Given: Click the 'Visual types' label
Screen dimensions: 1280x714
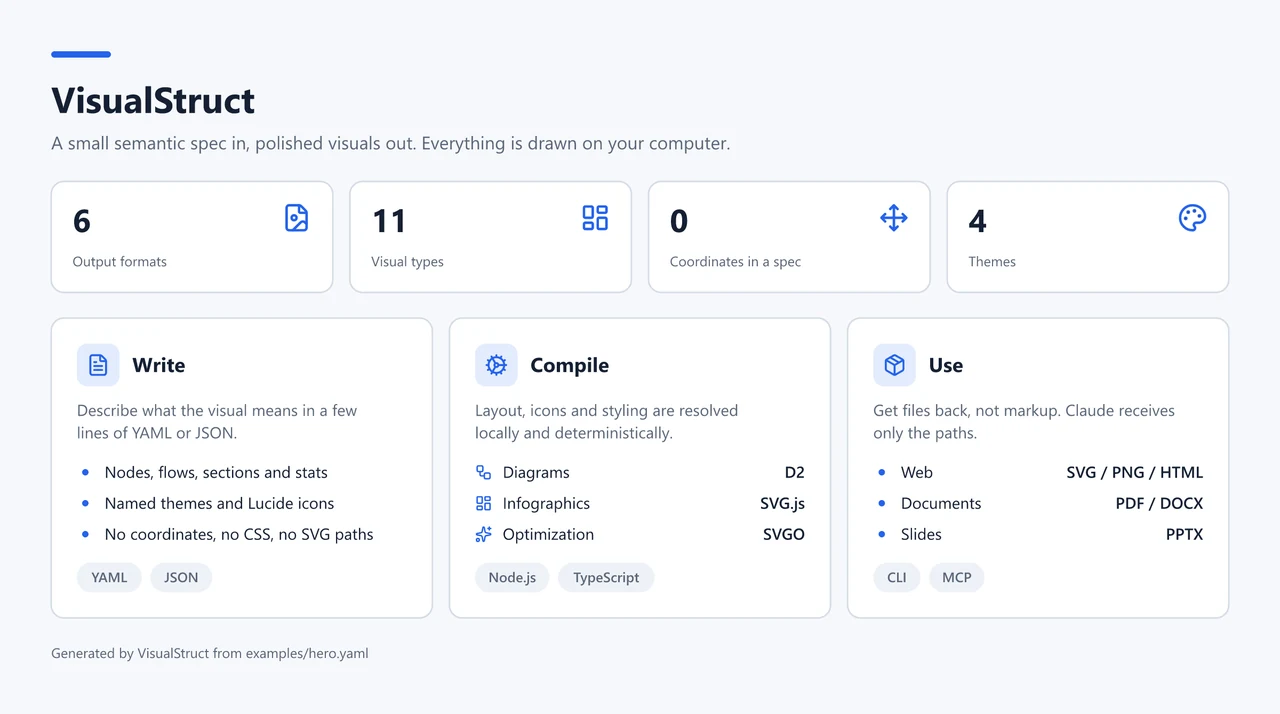Looking at the screenshot, I should coord(407,262).
